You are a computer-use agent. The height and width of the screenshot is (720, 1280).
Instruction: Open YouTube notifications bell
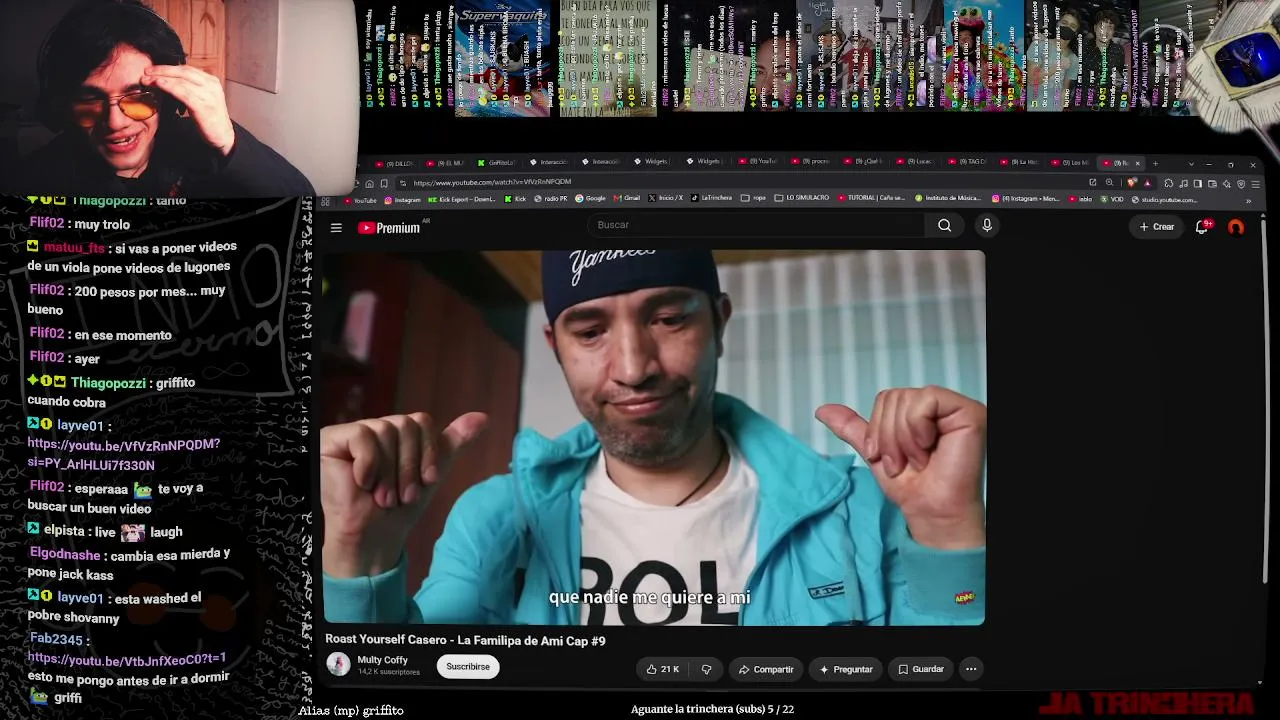1203,227
